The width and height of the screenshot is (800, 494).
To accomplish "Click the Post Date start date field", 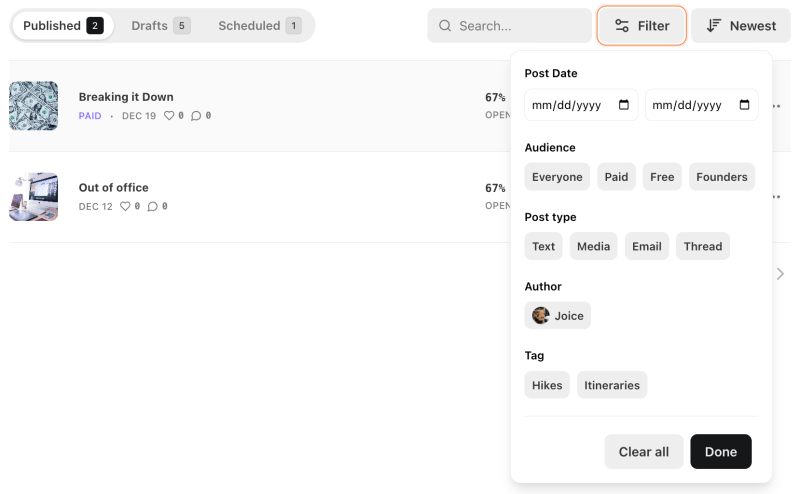I will (581, 105).
